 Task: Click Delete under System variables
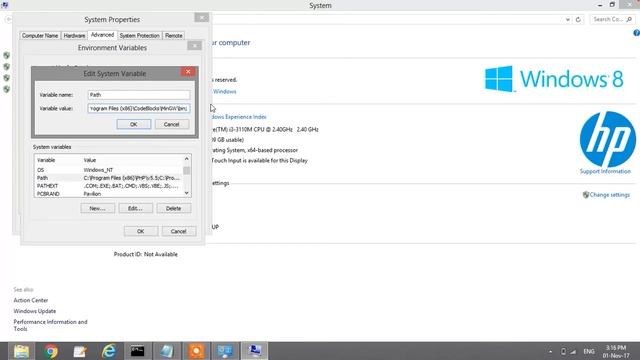pos(173,208)
